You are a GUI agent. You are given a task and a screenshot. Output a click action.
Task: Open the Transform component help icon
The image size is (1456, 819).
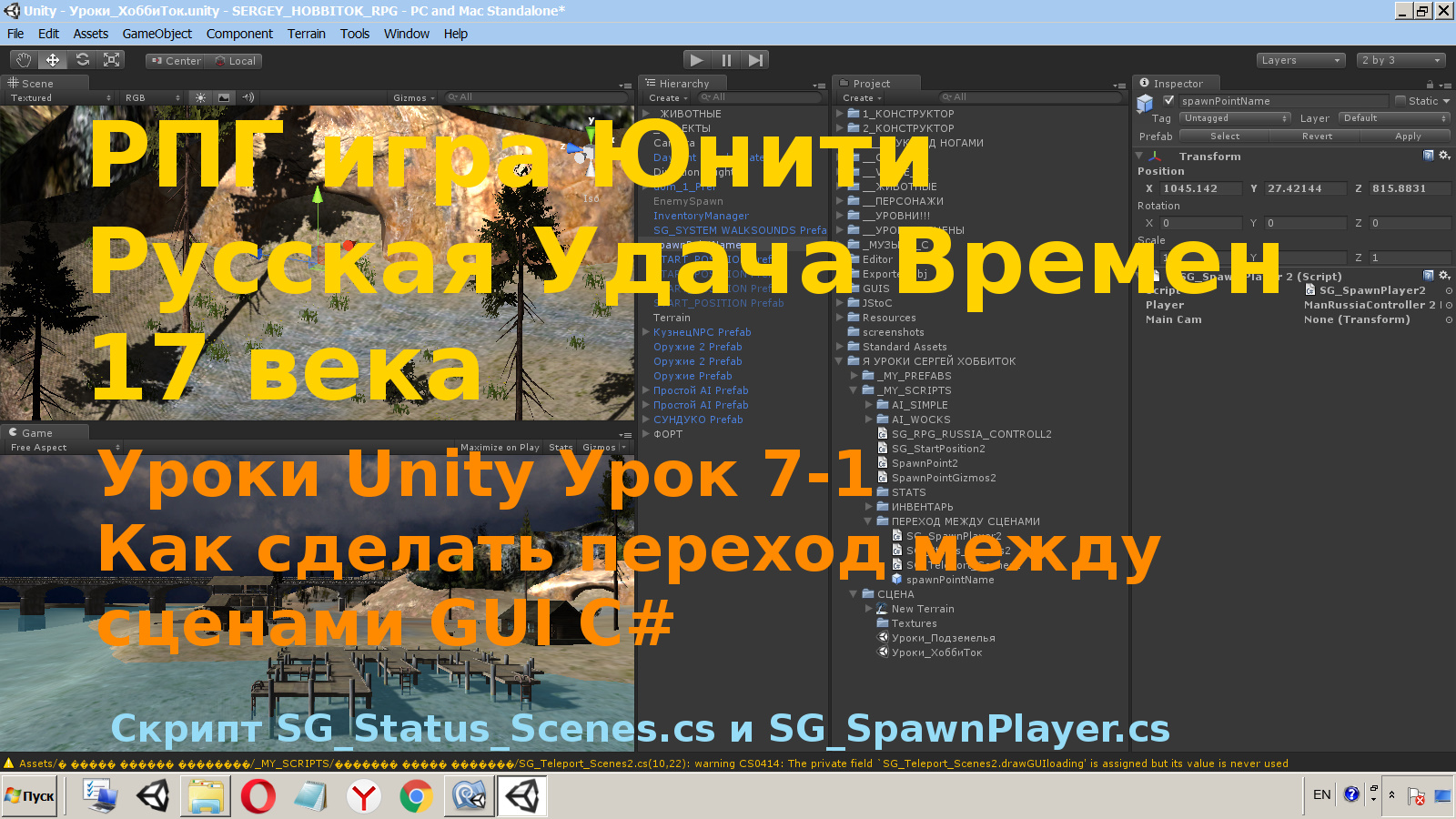click(x=1429, y=156)
